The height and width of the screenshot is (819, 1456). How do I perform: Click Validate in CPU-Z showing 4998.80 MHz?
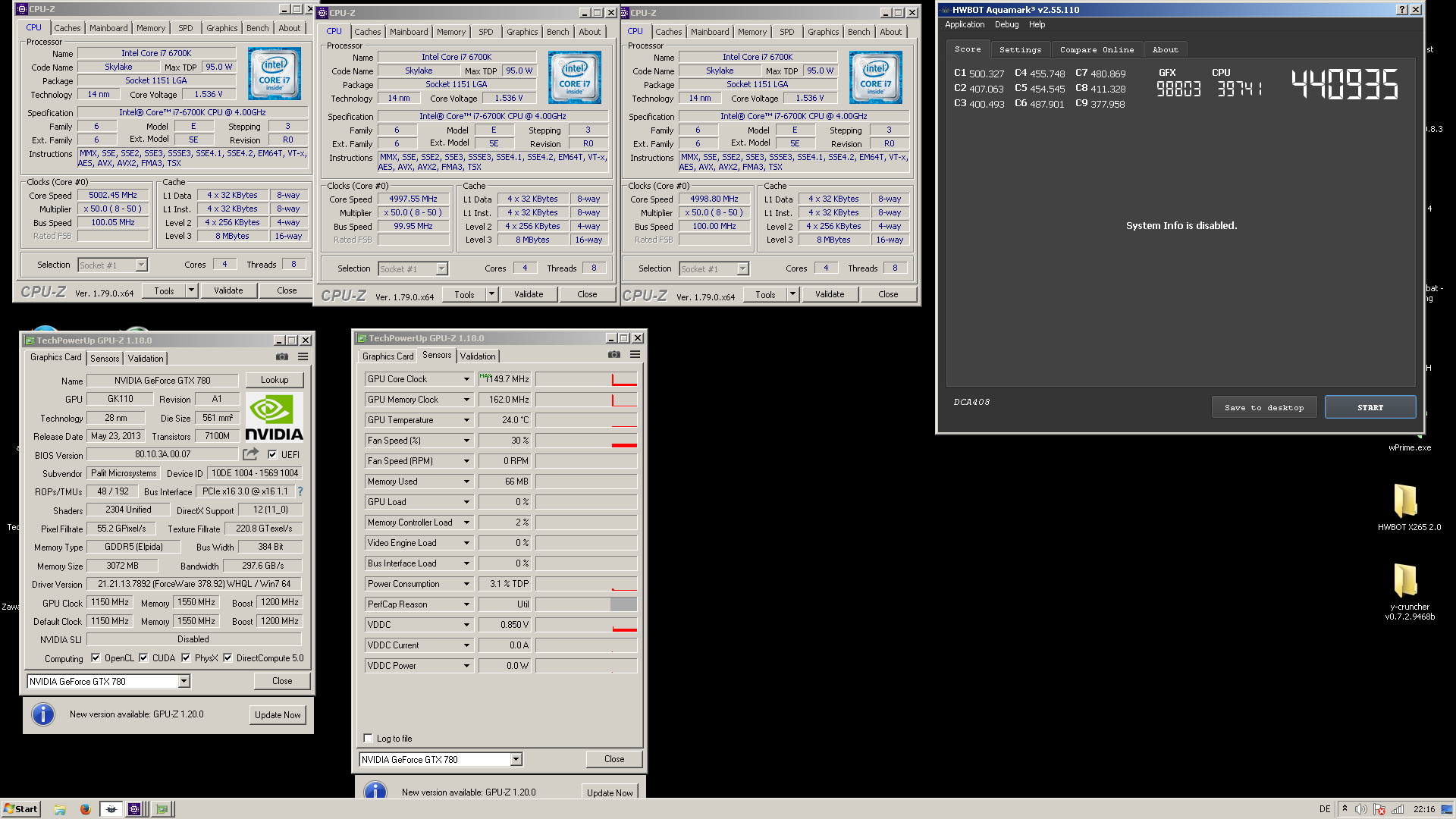click(830, 294)
